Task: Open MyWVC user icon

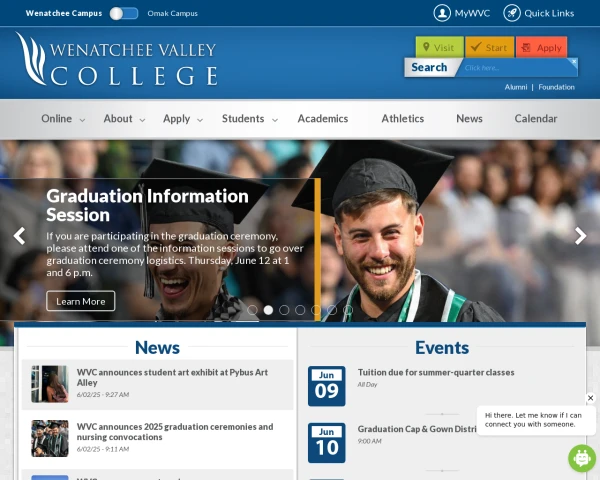Action: [x=442, y=13]
